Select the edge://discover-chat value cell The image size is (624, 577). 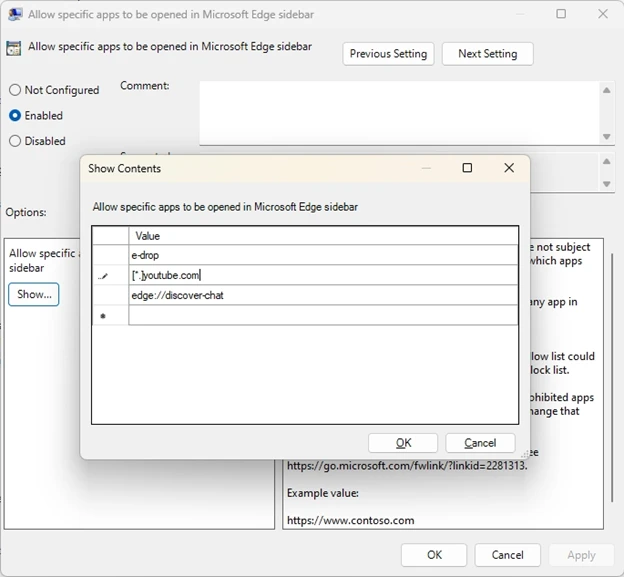point(323,295)
